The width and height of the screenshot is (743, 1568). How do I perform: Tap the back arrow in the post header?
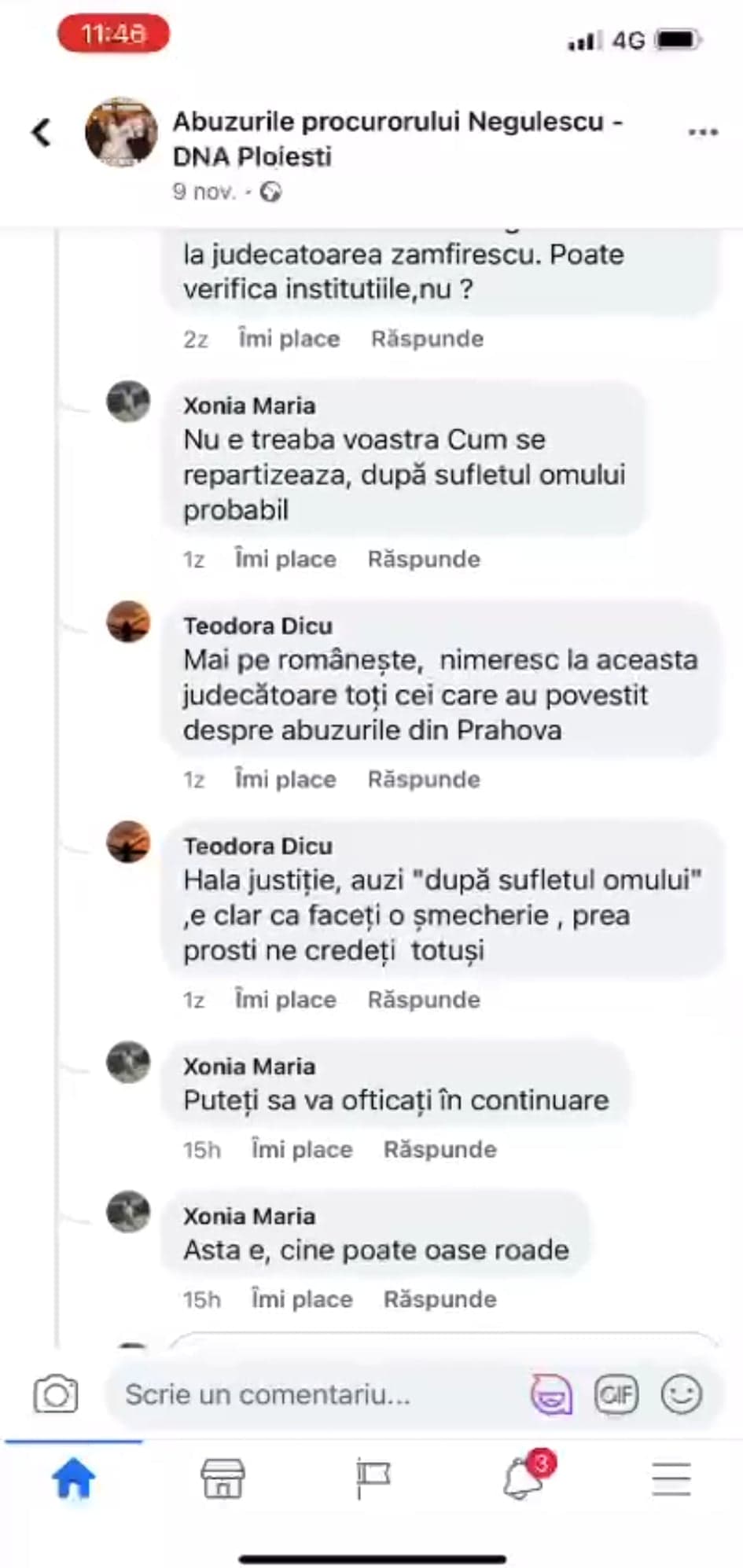pyautogui.click(x=42, y=133)
